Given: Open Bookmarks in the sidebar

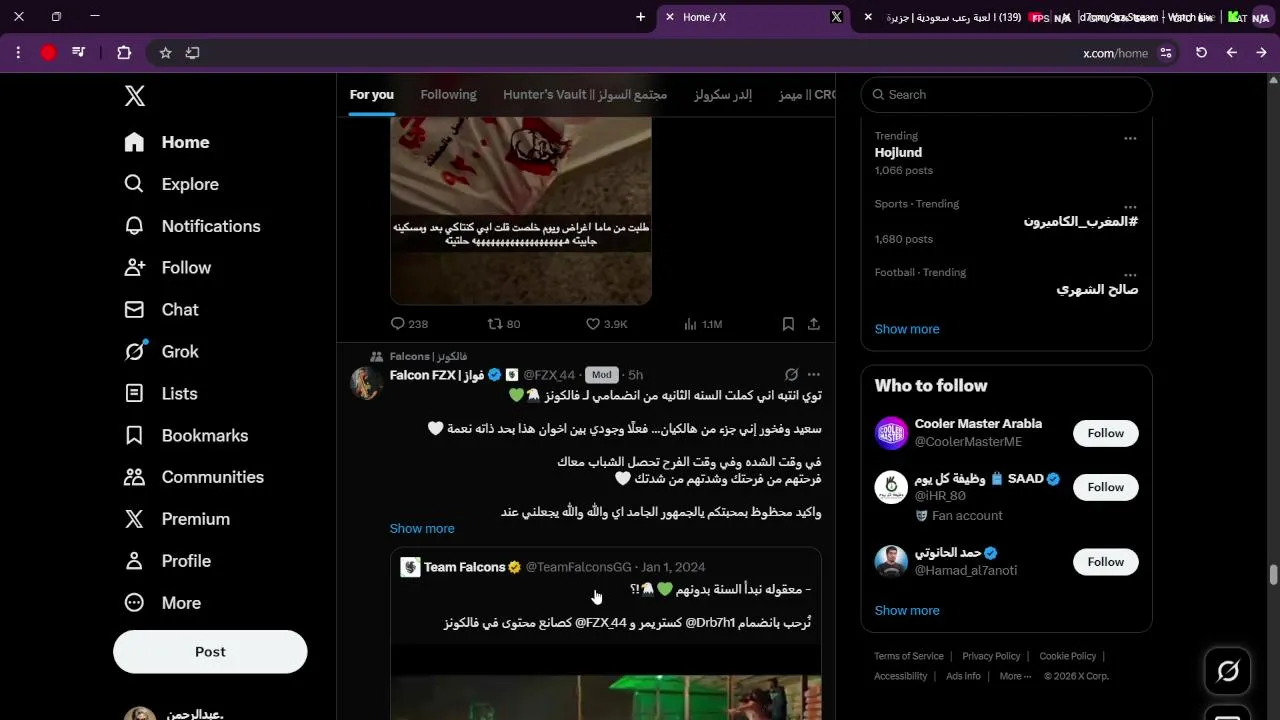Looking at the screenshot, I should [x=186, y=436].
